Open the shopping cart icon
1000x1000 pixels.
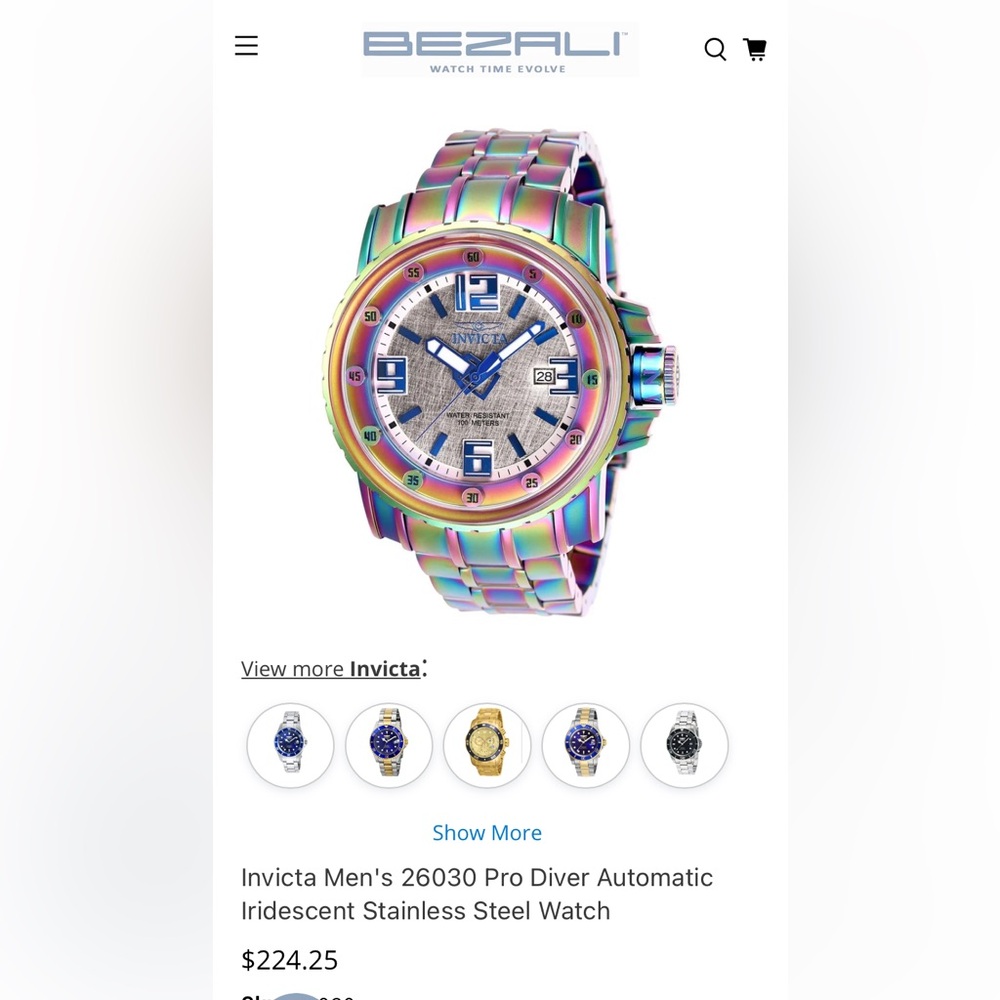click(755, 49)
